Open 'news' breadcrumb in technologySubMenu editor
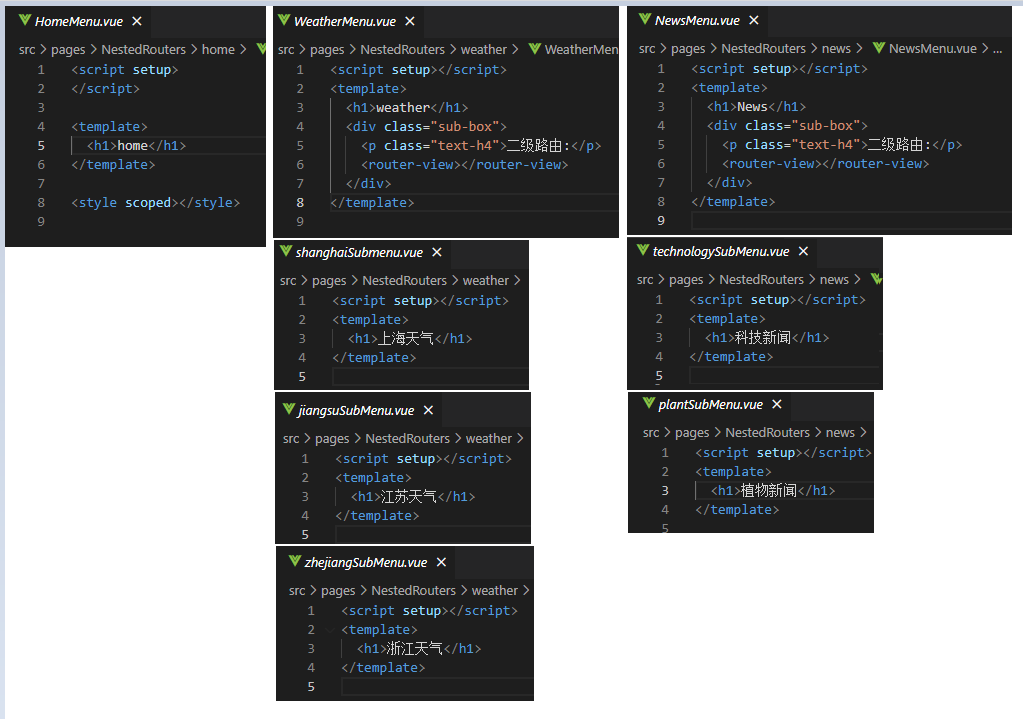The image size is (1023, 719). pyautogui.click(x=834, y=279)
